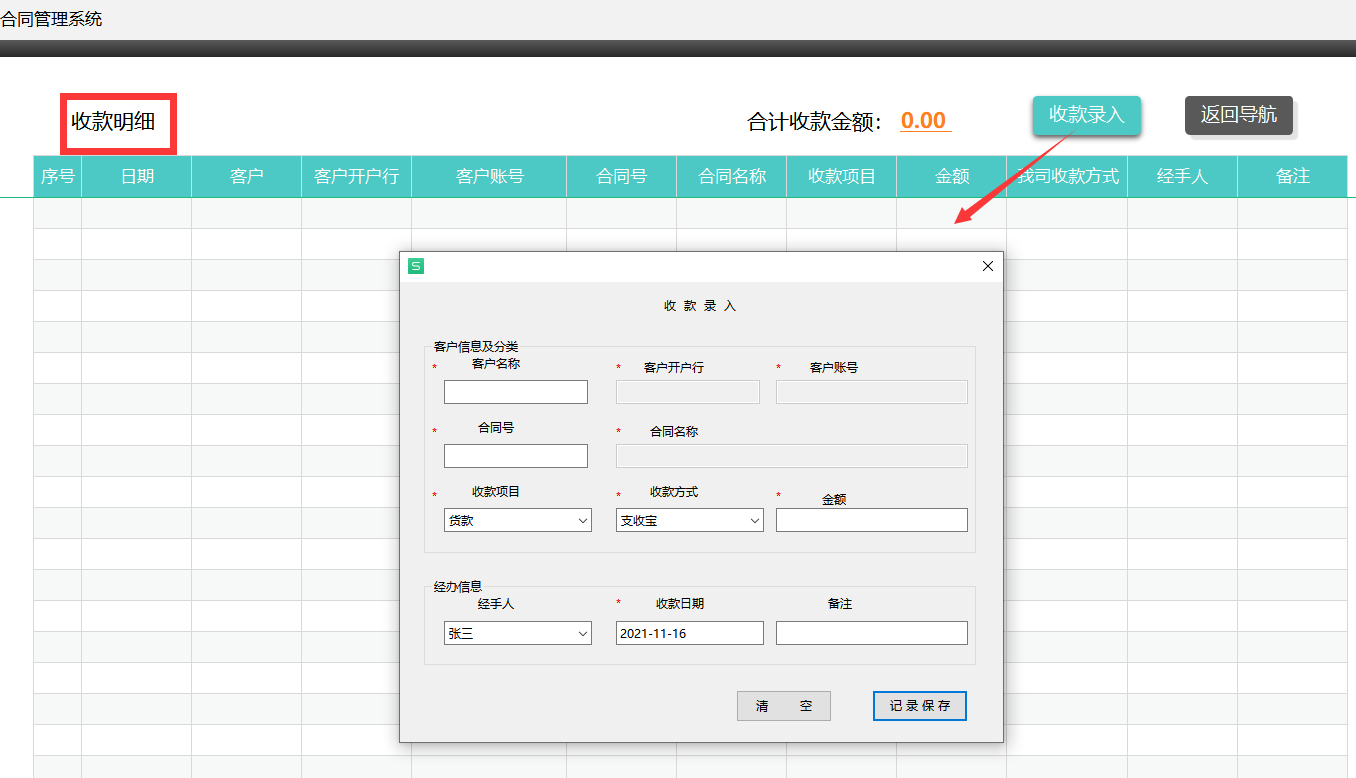Click the 收款日期 field showing 2021-11-16
Image resolution: width=1356 pixels, height=778 pixels.
tap(688, 632)
